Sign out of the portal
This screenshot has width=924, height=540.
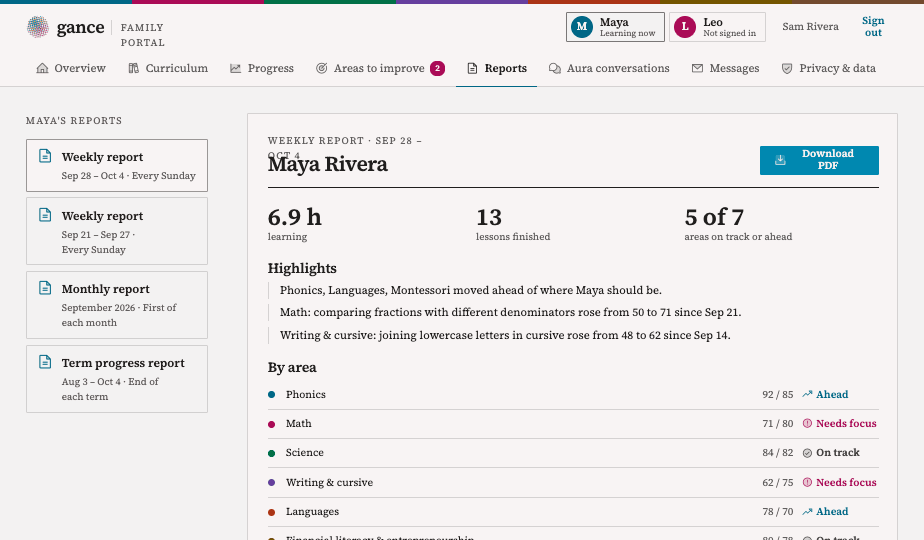coord(873,27)
